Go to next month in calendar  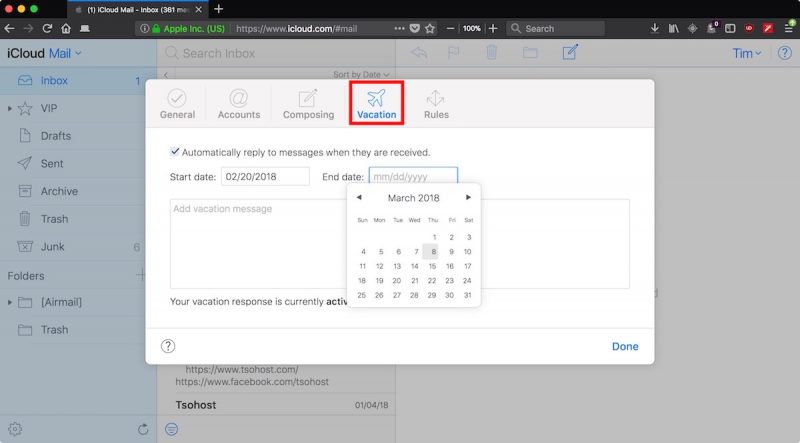point(468,198)
